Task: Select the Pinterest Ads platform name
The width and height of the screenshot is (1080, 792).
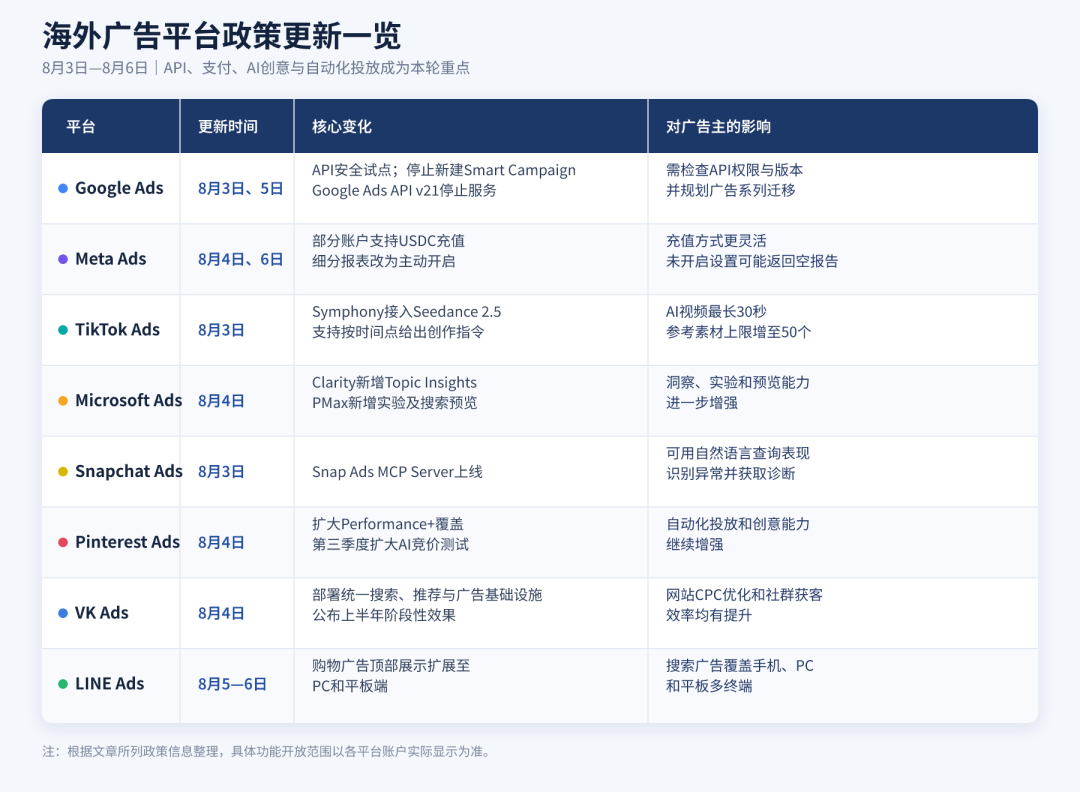Action: (x=127, y=543)
